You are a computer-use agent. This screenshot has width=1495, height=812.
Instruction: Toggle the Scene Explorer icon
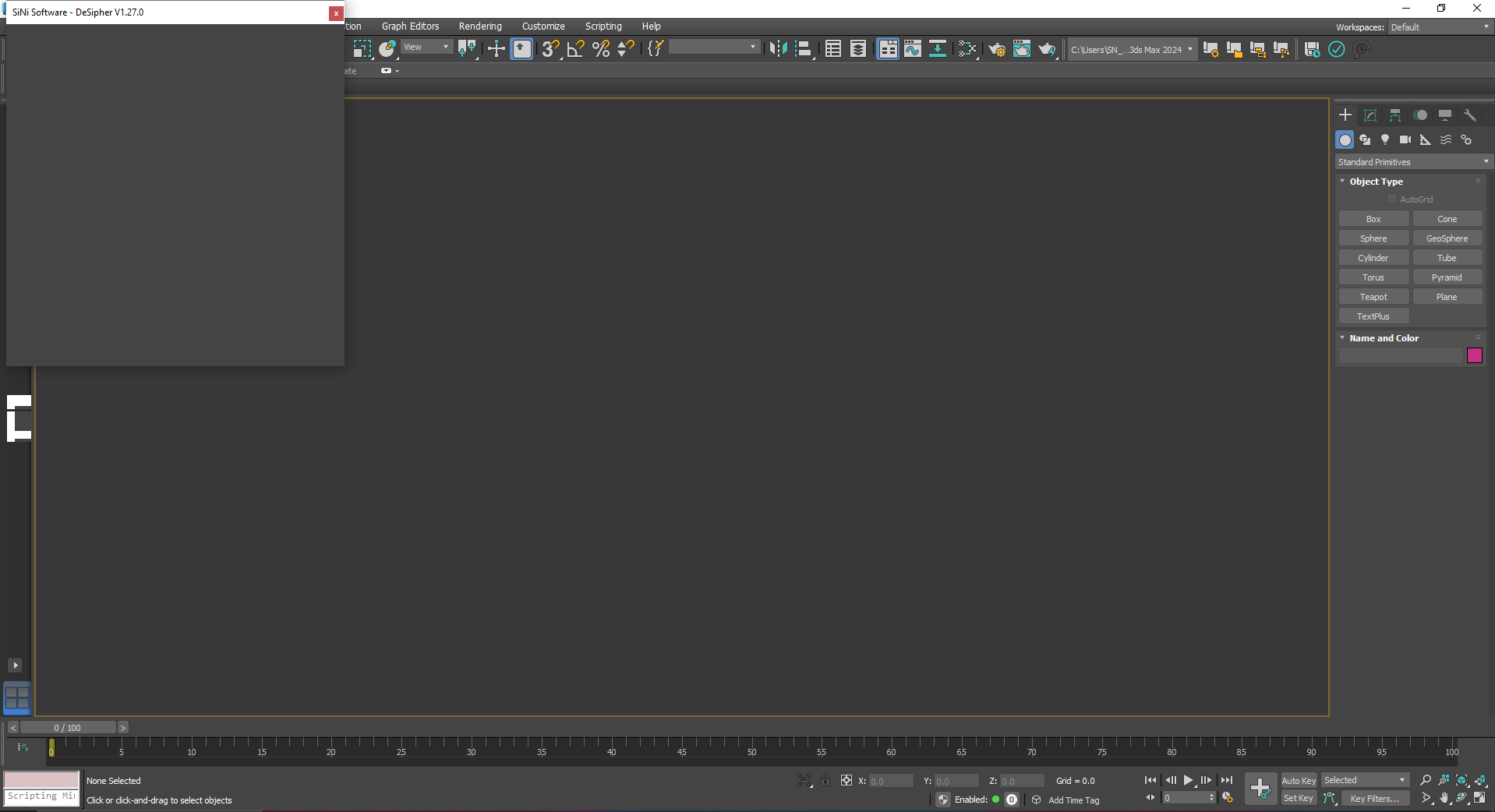coord(833,49)
